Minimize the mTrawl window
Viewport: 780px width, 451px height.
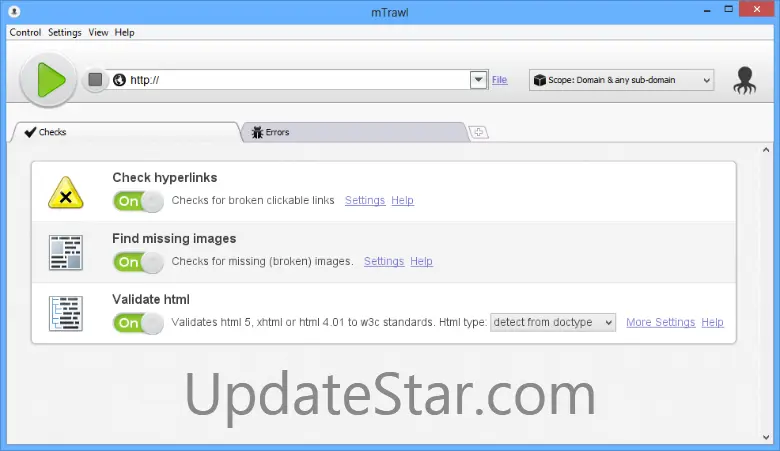707,10
